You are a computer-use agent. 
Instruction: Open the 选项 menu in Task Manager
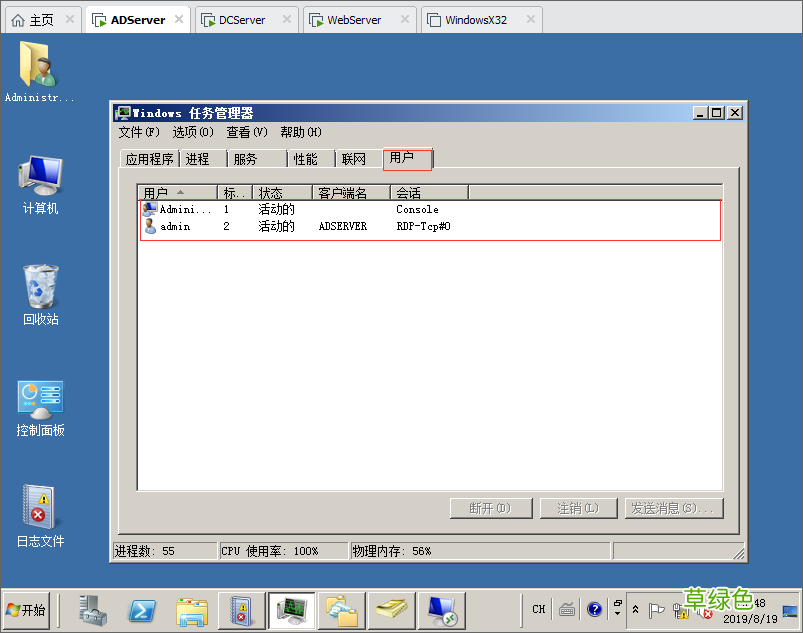click(192, 132)
